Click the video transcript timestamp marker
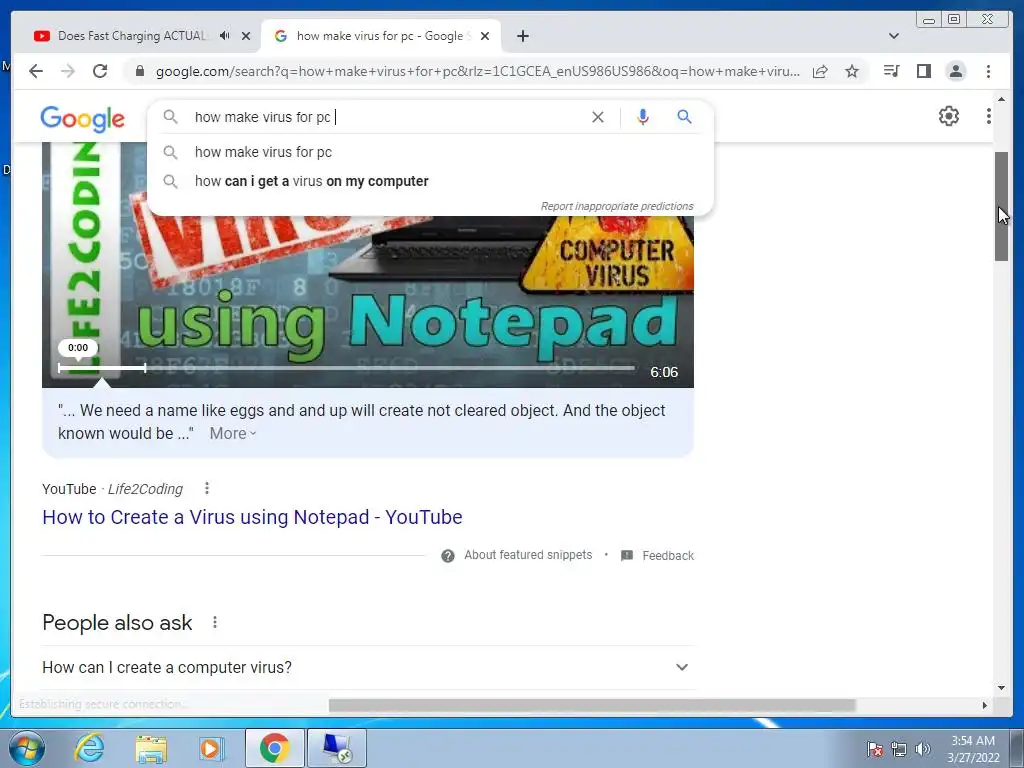The image size is (1024, 768). [x=78, y=347]
